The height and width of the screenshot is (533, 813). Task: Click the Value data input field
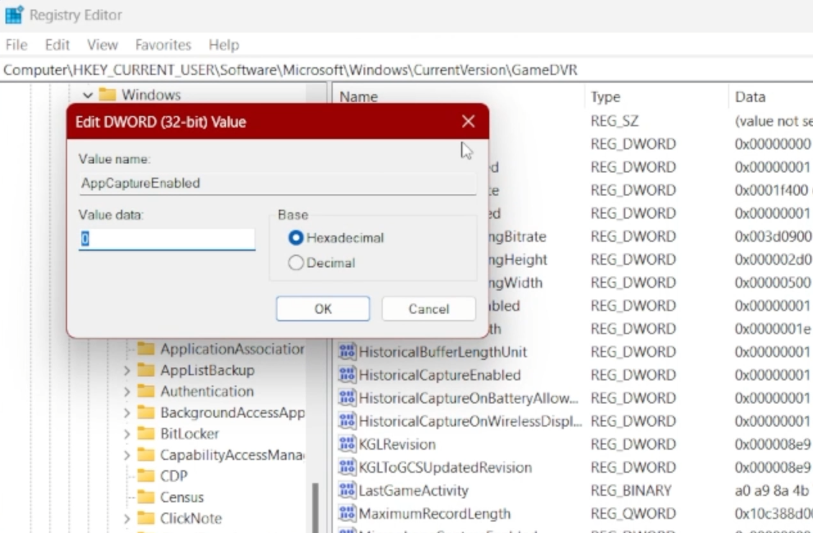(x=166, y=239)
